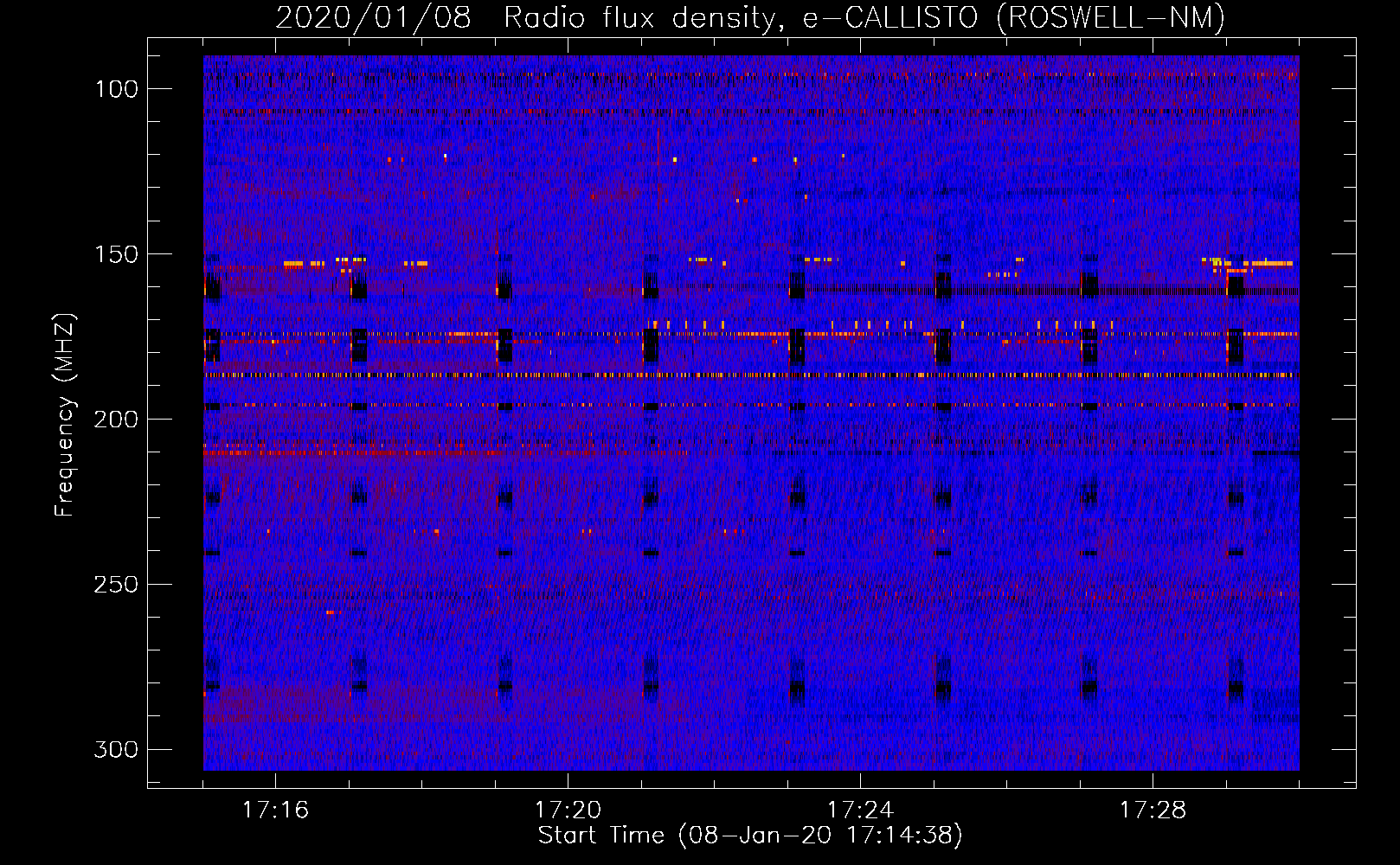This screenshot has width=1400, height=865.
Task: Click the 250 frequency tick label
Action: click(x=116, y=585)
